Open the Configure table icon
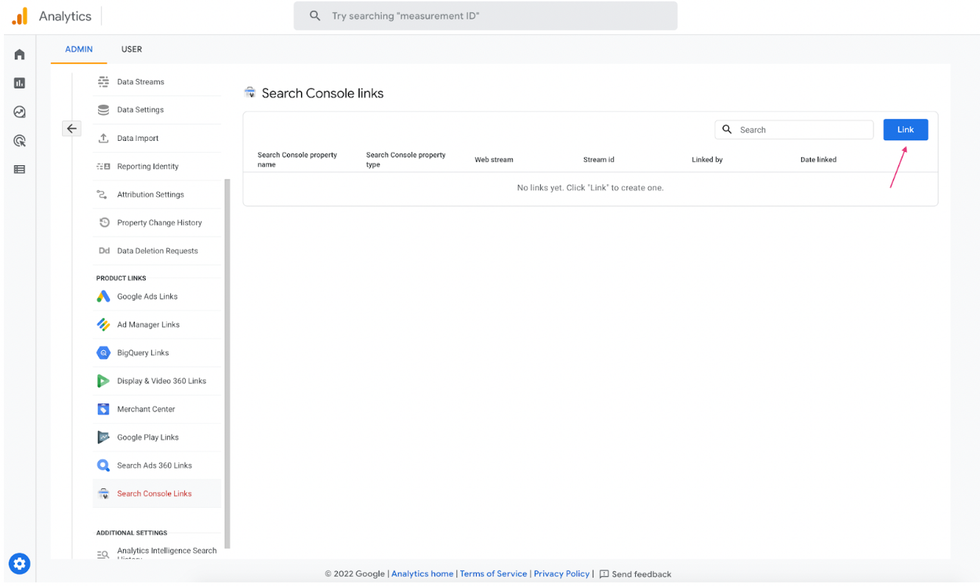 pyautogui.click(x=19, y=170)
